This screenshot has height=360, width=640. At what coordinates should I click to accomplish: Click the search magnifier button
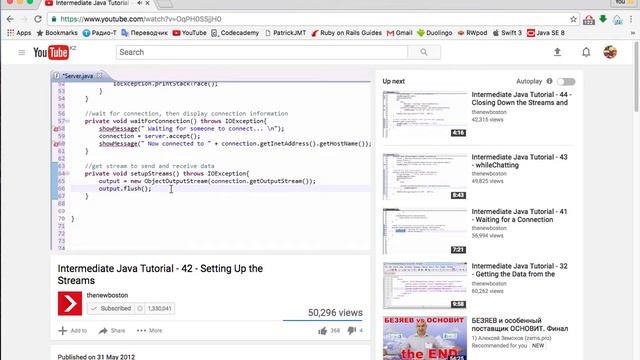pyautogui.click(x=424, y=52)
